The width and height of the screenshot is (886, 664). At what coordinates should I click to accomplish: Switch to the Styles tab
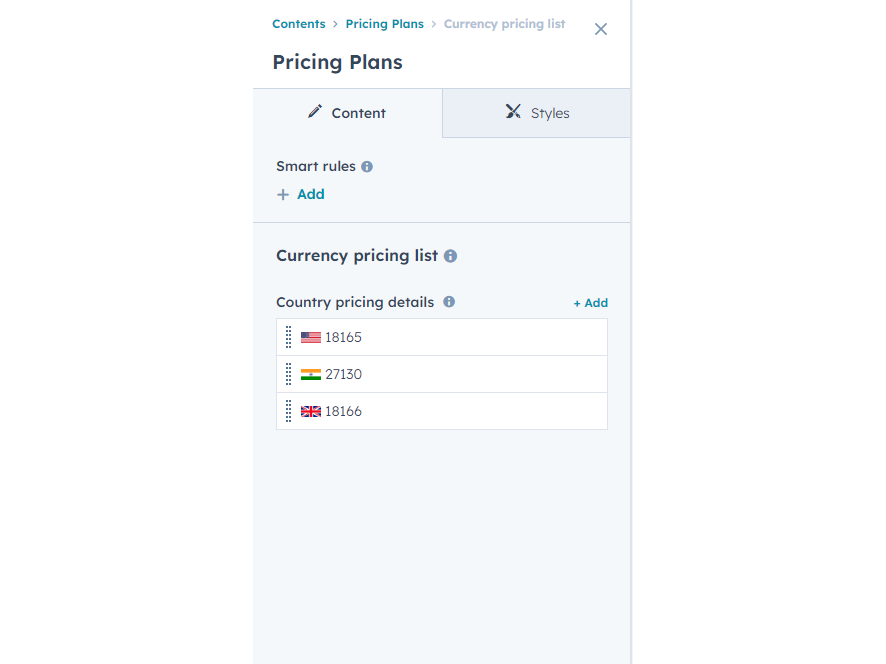(536, 112)
